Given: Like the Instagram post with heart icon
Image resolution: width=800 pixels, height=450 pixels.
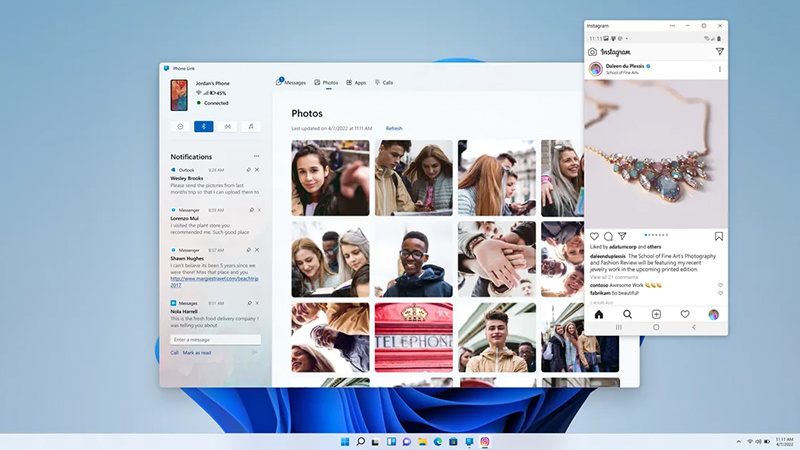Looking at the screenshot, I should click(x=594, y=237).
